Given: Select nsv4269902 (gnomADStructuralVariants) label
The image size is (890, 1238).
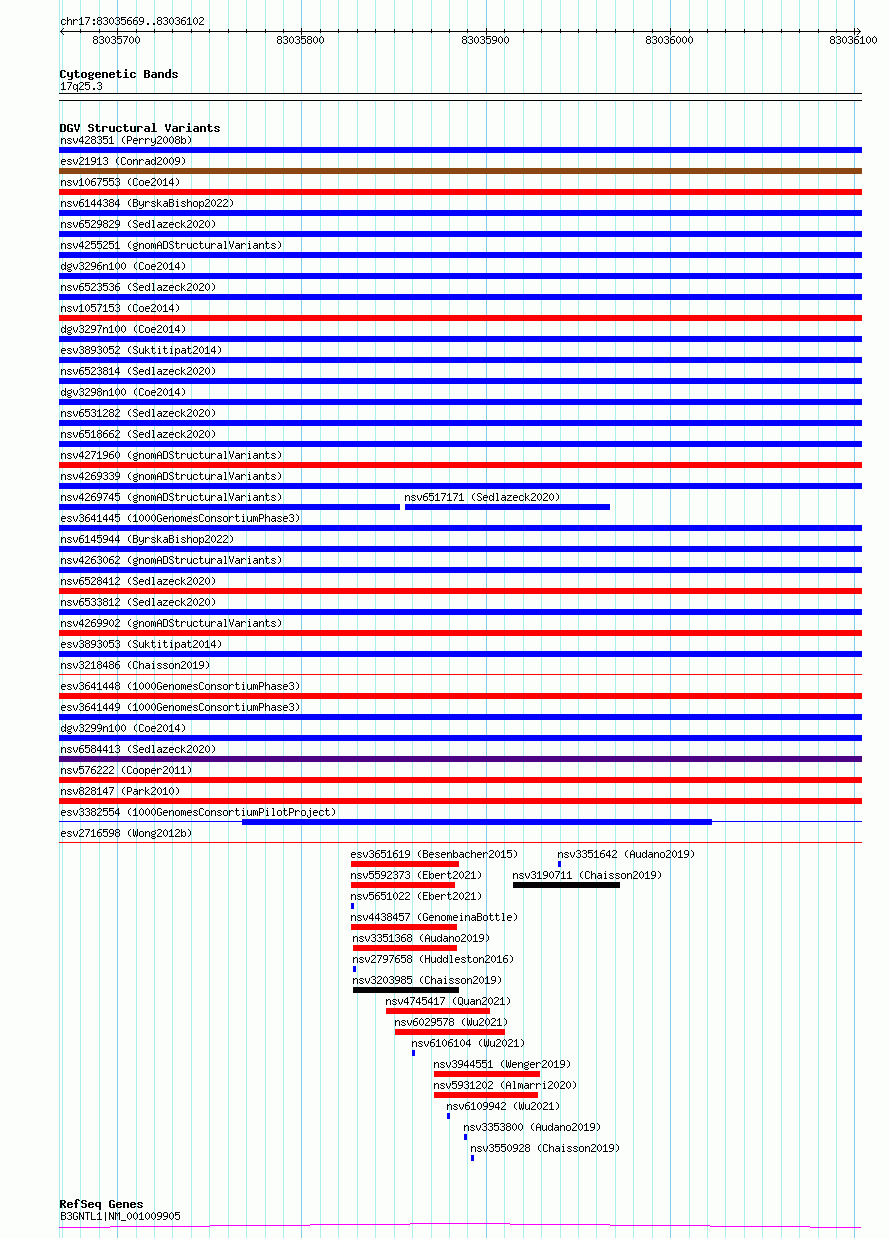Looking at the screenshot, I should (171, 623).
